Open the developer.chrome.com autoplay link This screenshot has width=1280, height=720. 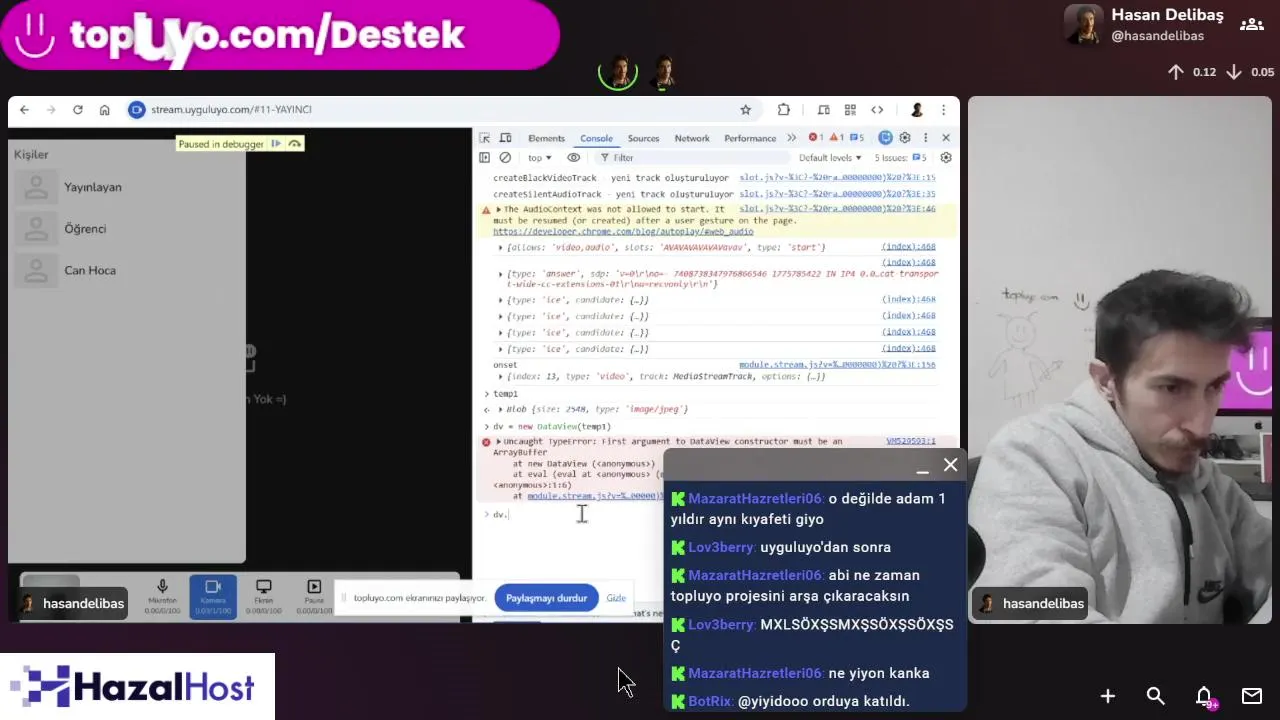point(623,231)
